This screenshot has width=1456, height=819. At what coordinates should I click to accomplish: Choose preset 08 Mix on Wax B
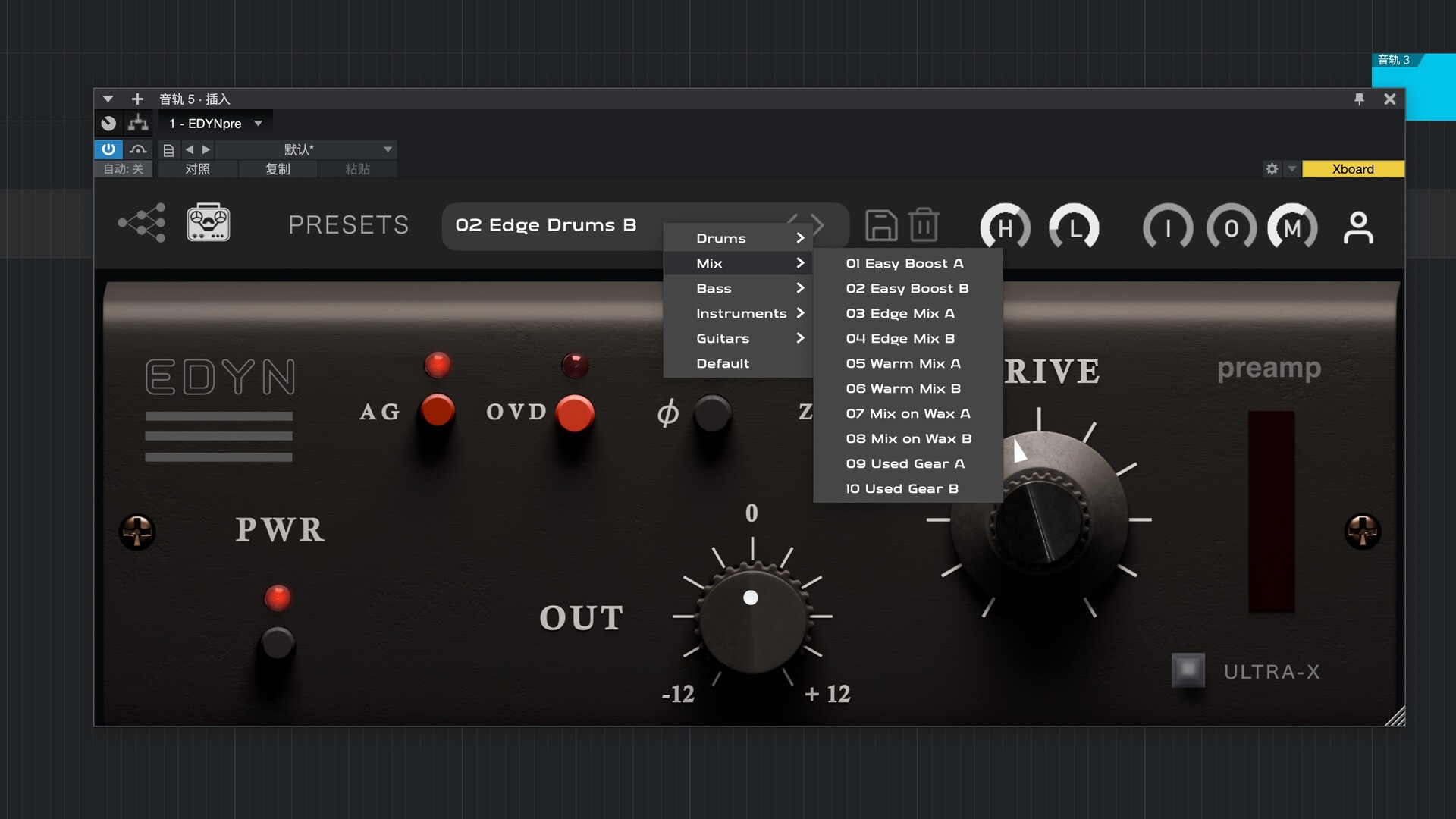(908, 438)
